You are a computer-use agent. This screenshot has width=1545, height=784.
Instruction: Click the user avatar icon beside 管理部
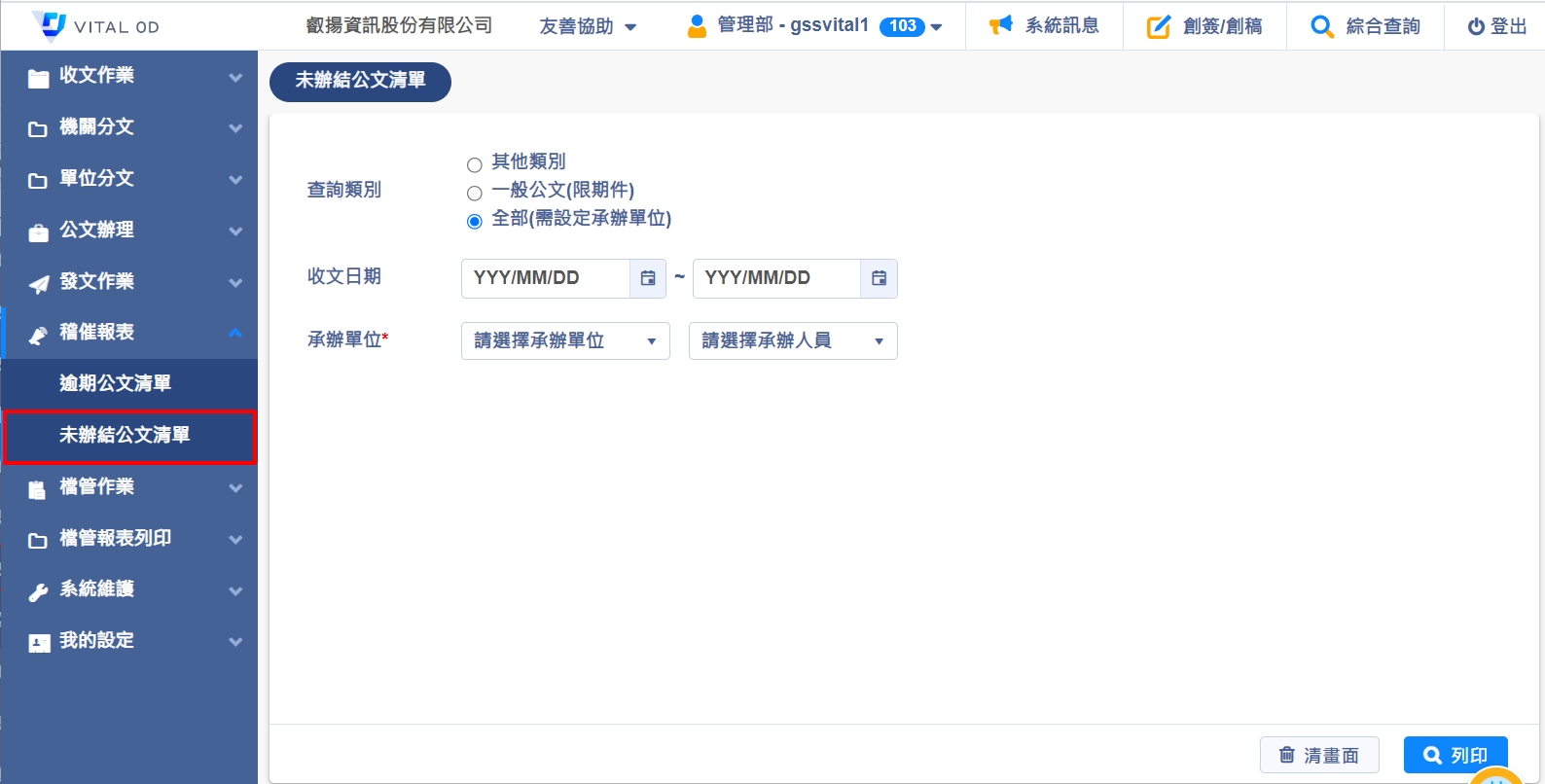(x=697, y=26)
